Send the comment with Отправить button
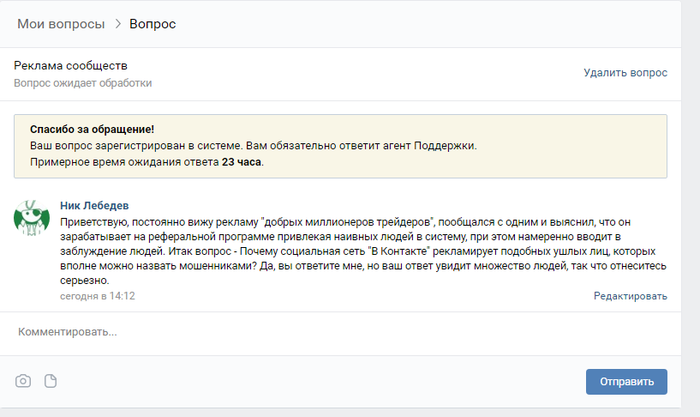This screenshot has height=417, width=700. click(x=626, y=382)
